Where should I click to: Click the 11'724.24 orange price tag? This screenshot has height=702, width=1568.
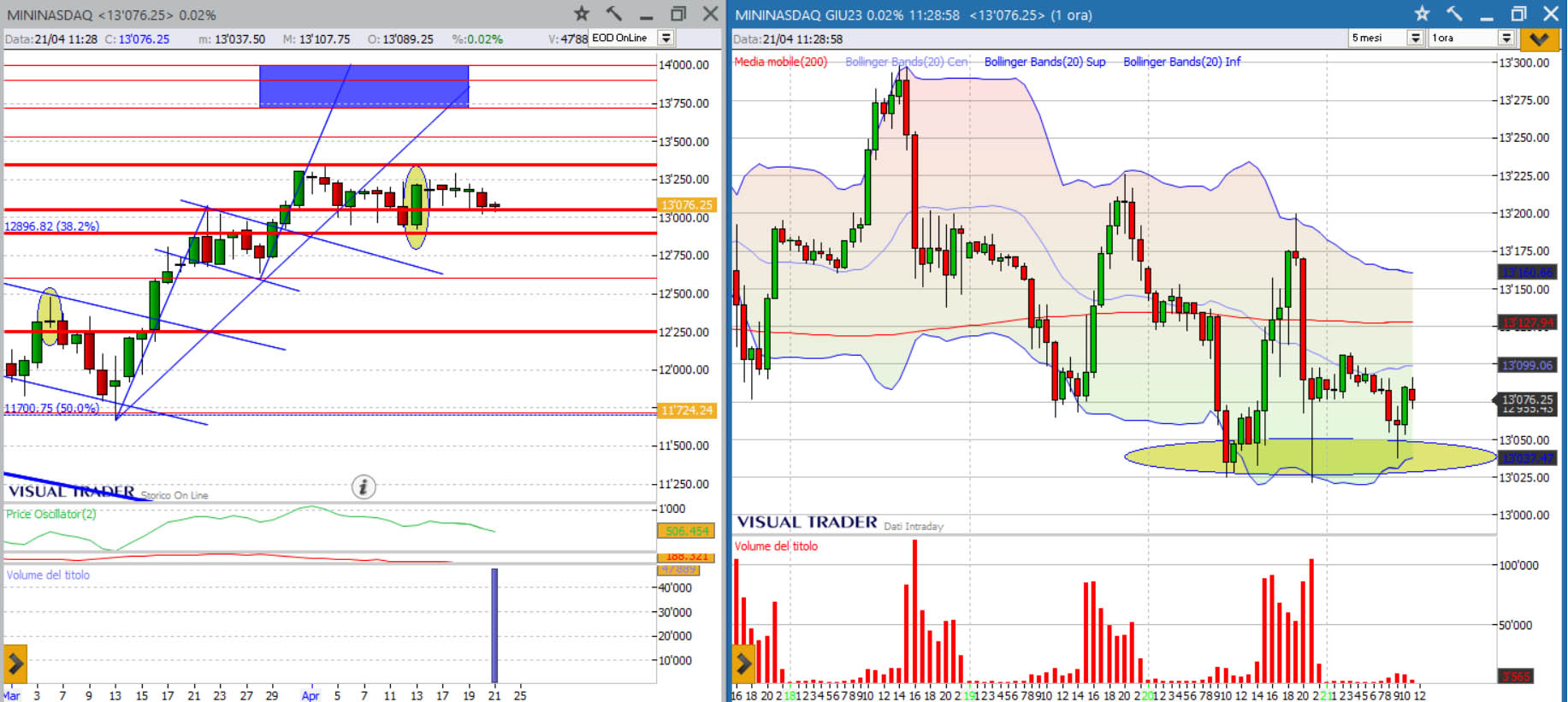click(x=687, y=410)
